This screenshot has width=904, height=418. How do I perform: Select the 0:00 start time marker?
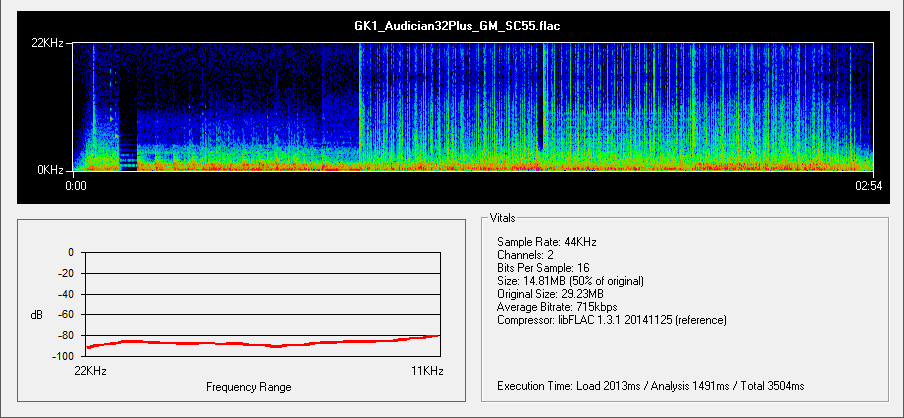pos(77,187)
